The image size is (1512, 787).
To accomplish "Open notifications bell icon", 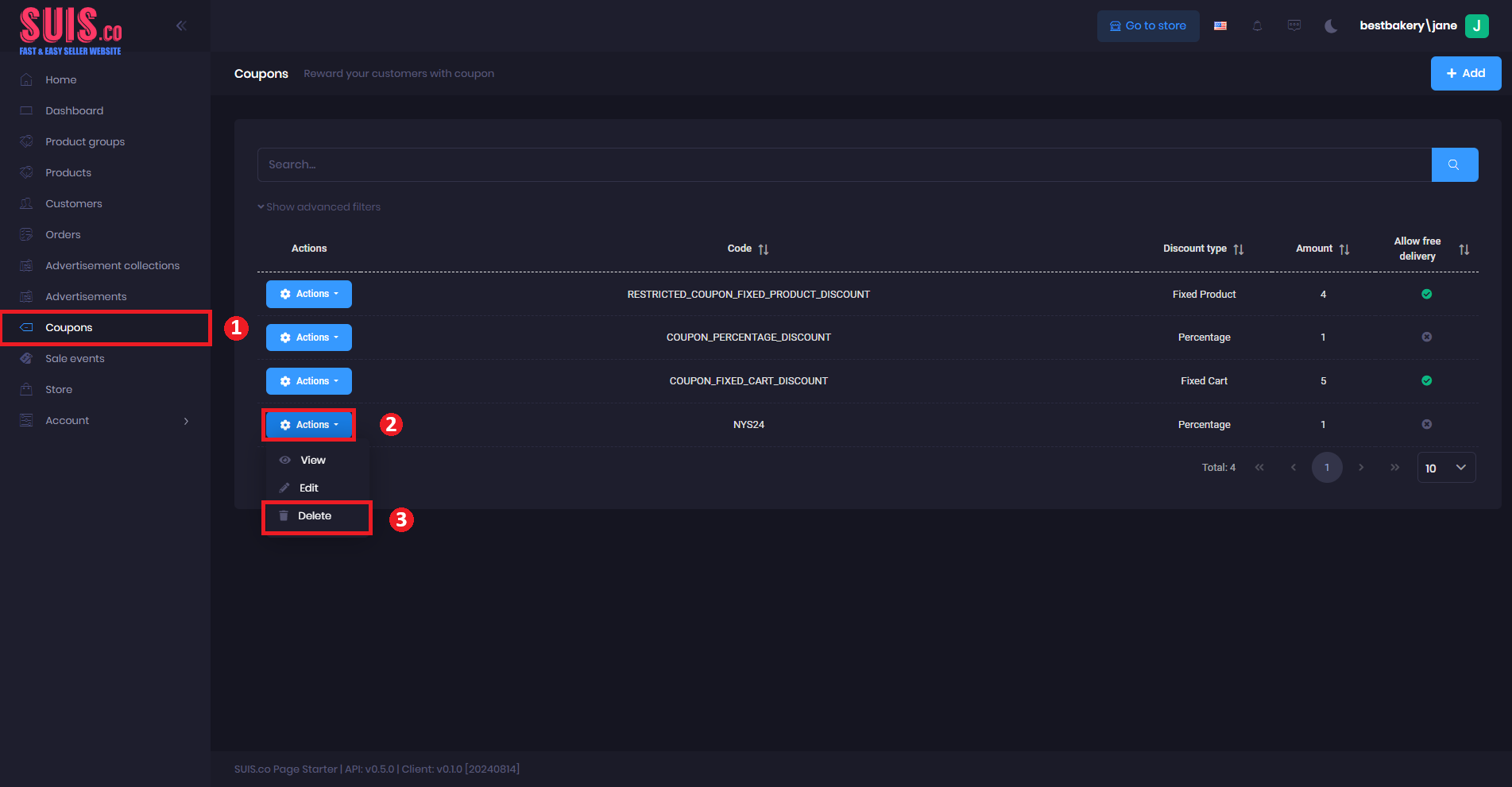I will [x=1257, y=26].
